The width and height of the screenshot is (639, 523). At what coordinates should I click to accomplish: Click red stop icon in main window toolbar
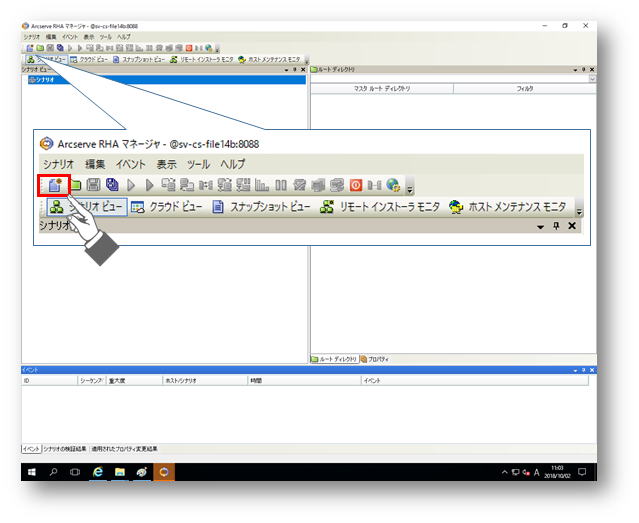189,48
